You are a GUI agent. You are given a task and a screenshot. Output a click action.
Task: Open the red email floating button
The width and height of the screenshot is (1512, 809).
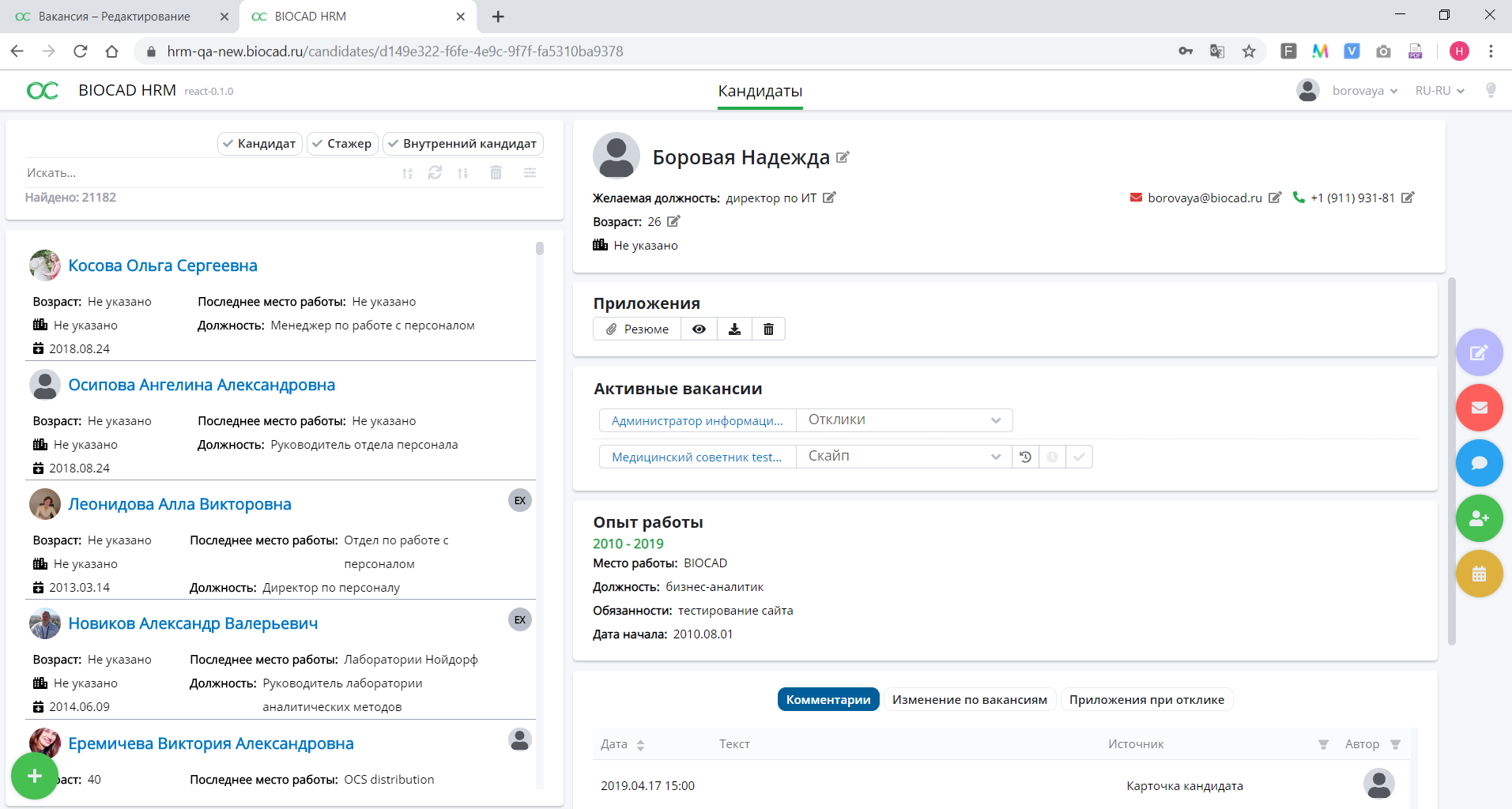click(x=1479, y=408)
